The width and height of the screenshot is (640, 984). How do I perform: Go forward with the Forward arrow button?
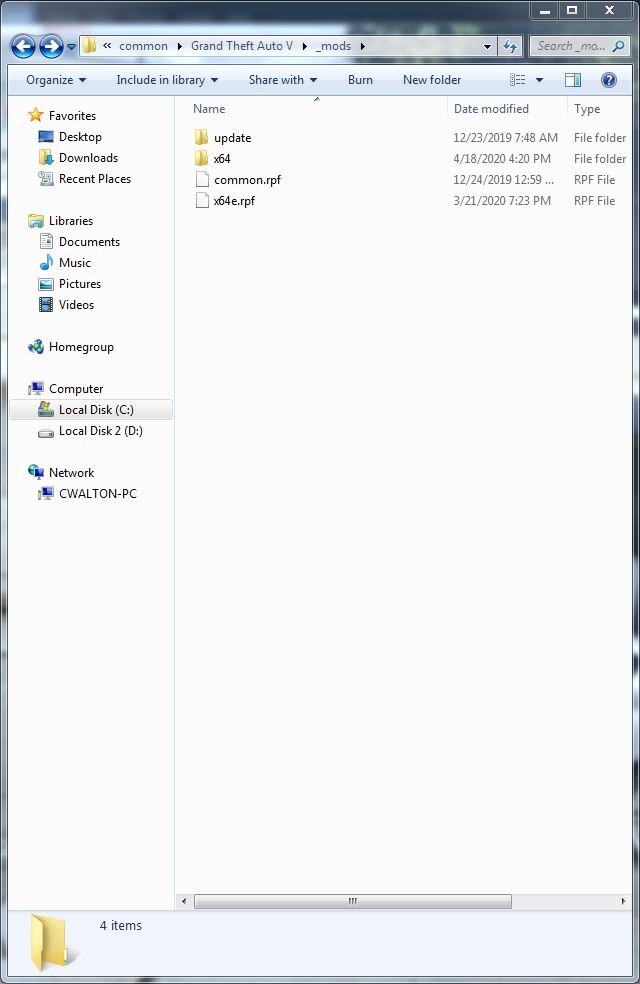51,46
